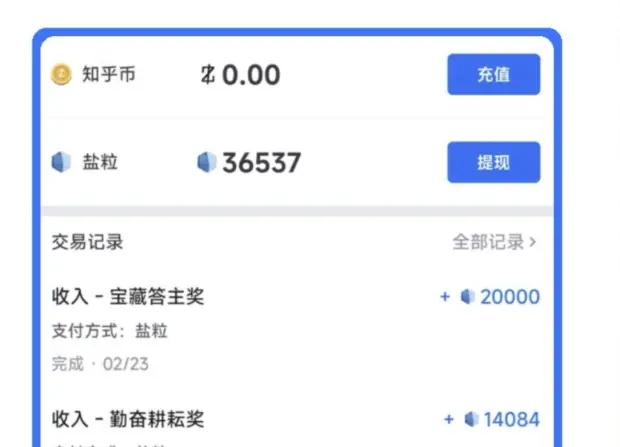The image size is (620, 447).
Task: Click the currency symbol before 0.00
Action: pyautogui.click(x=208, y=75)
